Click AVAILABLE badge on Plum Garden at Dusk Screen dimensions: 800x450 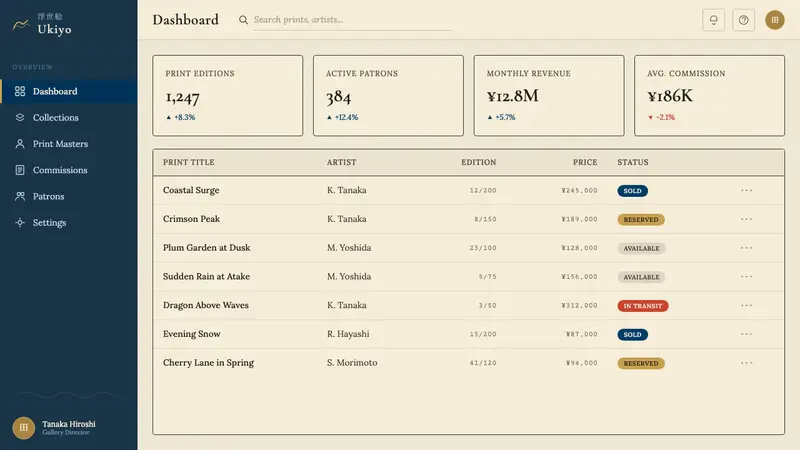641,248
